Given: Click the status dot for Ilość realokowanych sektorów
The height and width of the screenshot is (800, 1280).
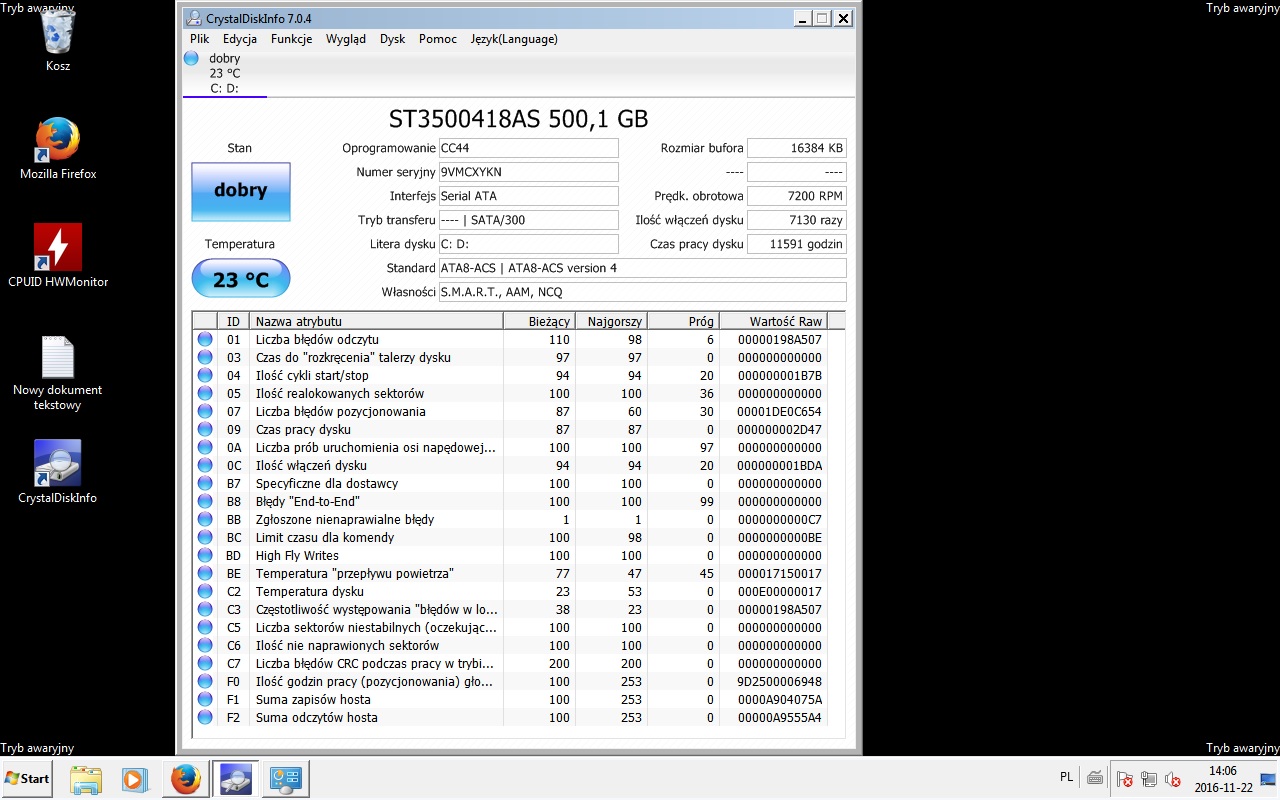Looking at the screenshot, I should click(205, 394).
